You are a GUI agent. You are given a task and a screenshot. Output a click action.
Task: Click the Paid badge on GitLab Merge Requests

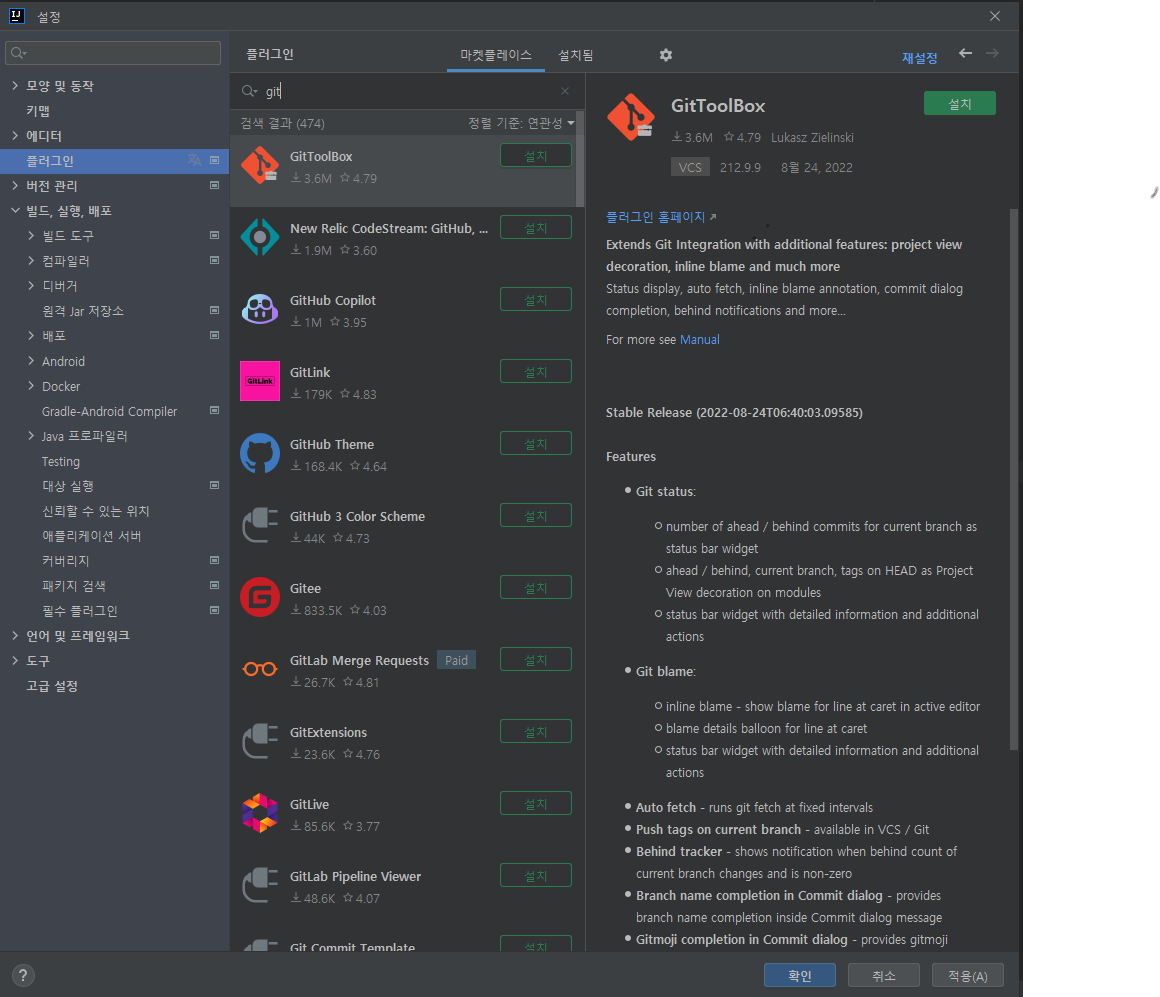click(456, 660)
